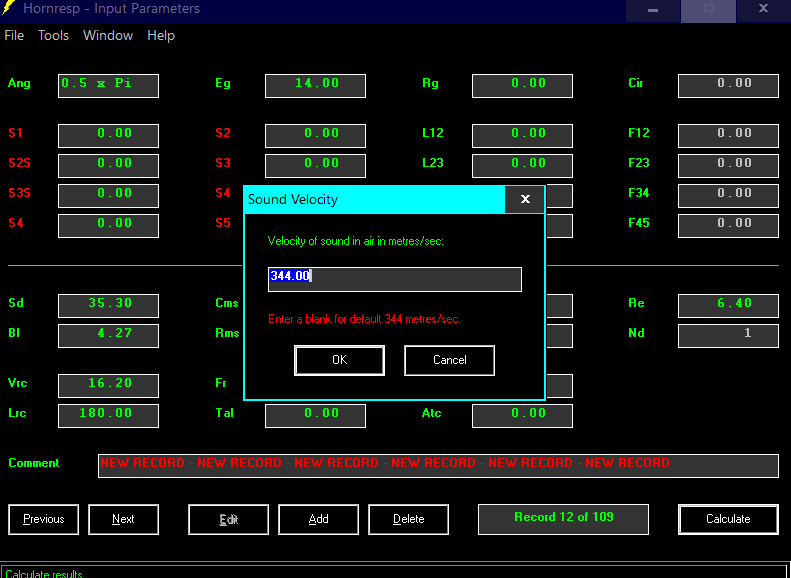The height and width of the screenshot is (578, 791).
Task: Select the F45 input field
Action: (728, 225)
